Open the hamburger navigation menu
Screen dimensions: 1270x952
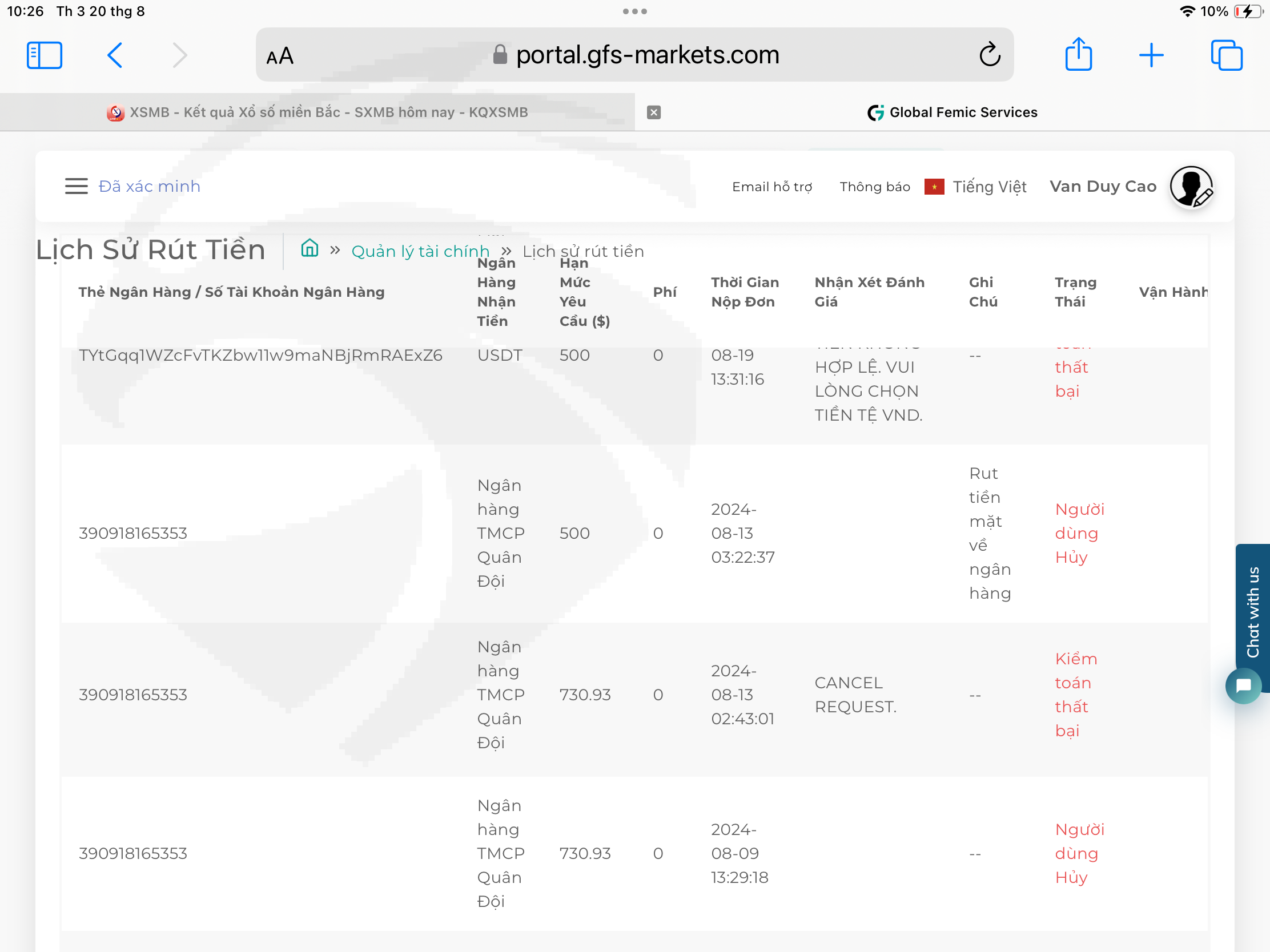76,186
